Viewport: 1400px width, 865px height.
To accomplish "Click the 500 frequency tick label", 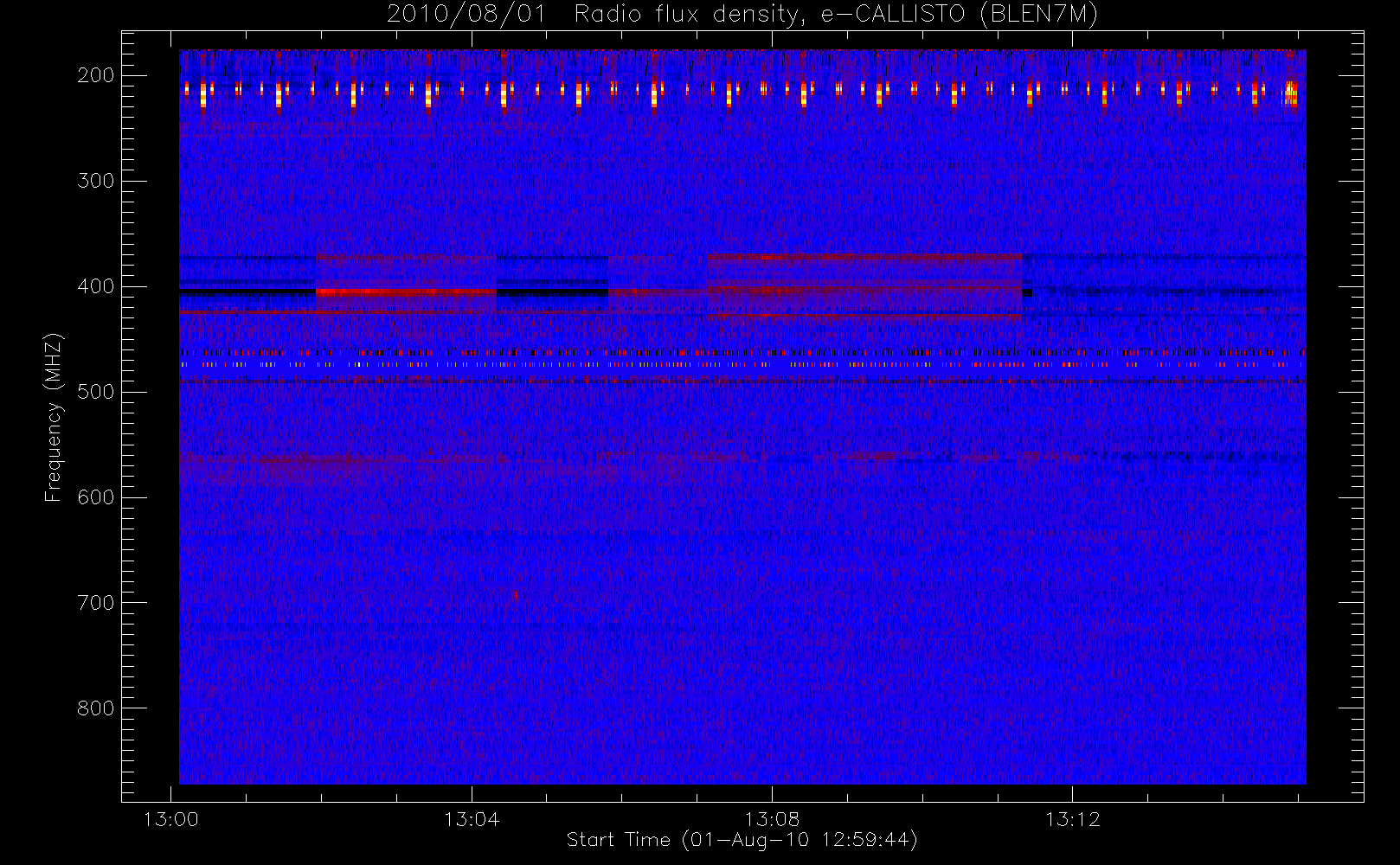I will pos(96,392).
